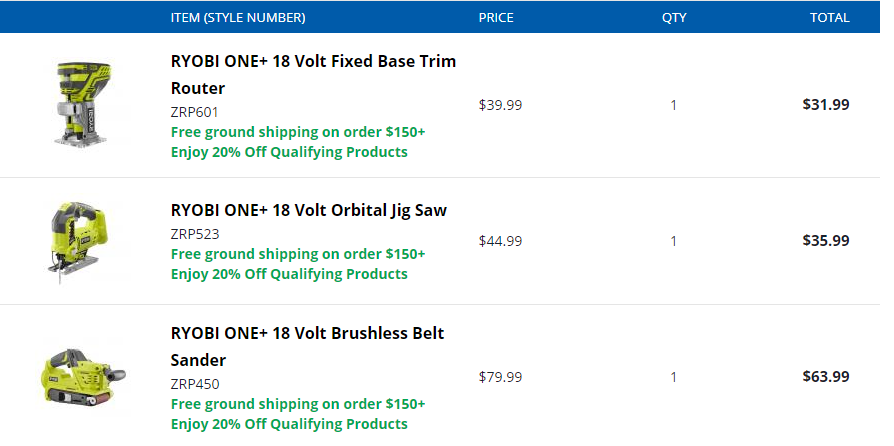Select the $63.99 Belt Sander total
894x446 pixels.
(826, 376)
